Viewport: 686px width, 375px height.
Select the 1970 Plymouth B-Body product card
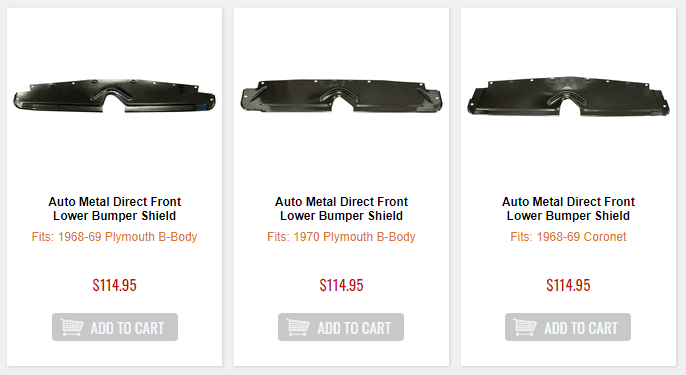pos(341,187)
